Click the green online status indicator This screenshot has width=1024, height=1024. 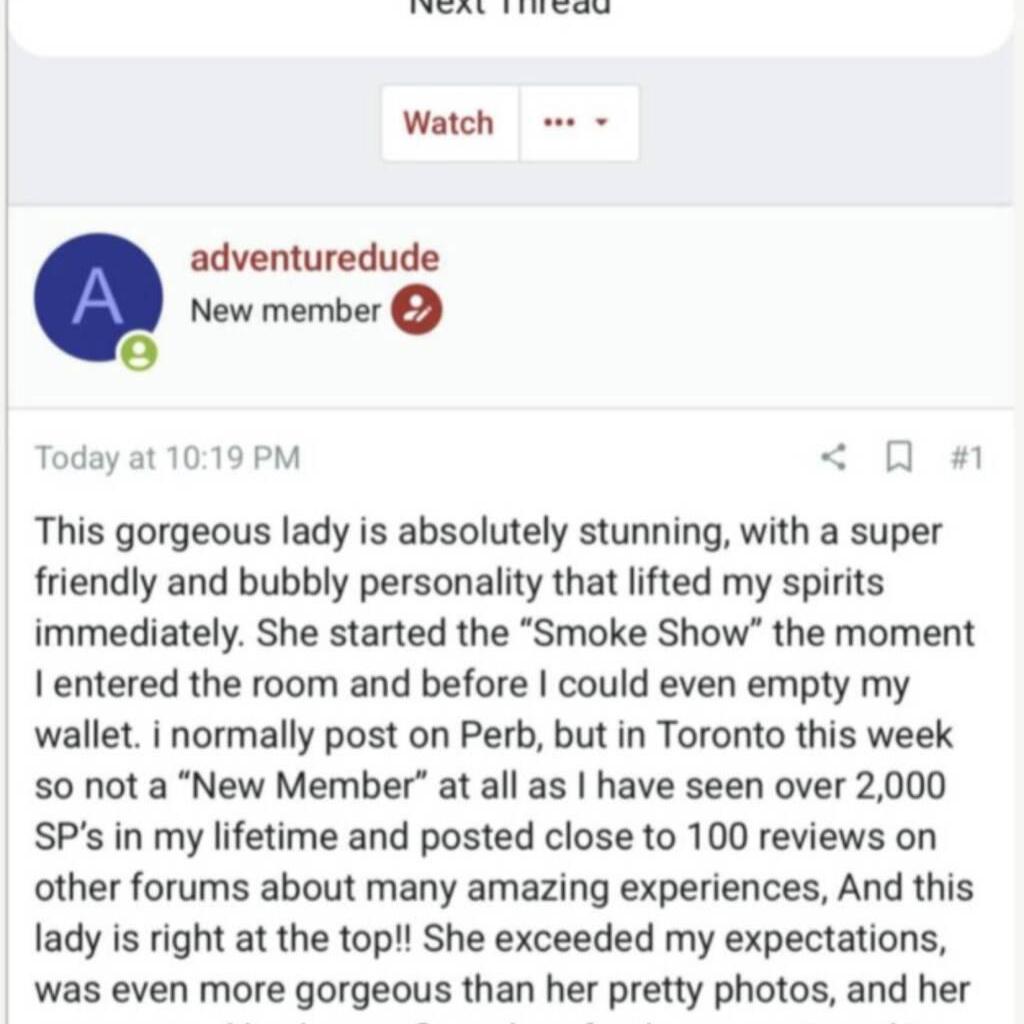142,353
